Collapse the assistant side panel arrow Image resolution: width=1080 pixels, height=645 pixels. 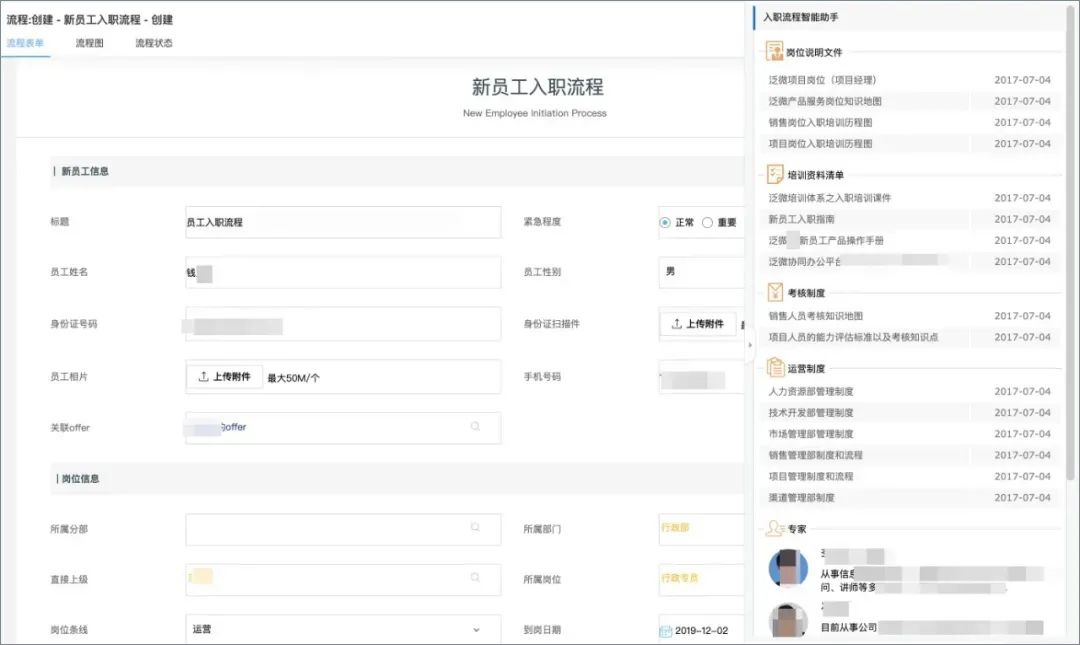(x=749, y=345)
